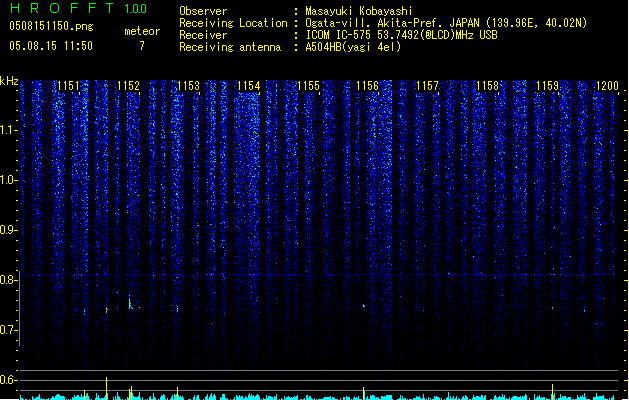Click the meteor echo near 1156
Viewport: 629px width, 400px height.
[x=364, y=306]
